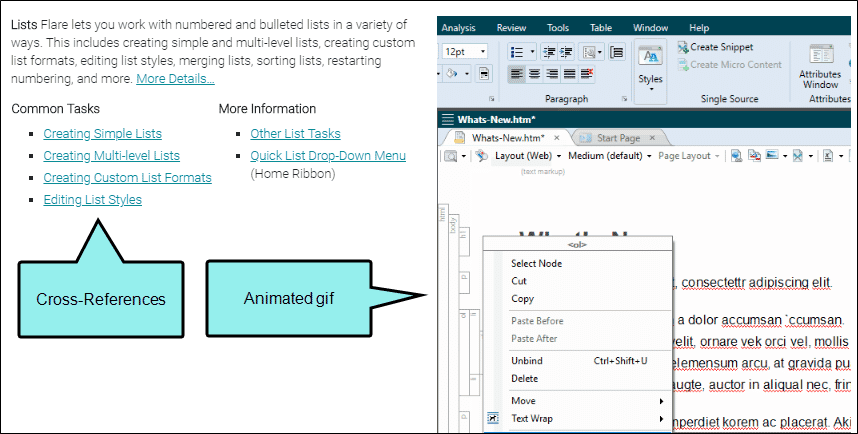The image size is (858, 434).
Task: Open the 12pt font size dropdown
Action: (483, 52)
